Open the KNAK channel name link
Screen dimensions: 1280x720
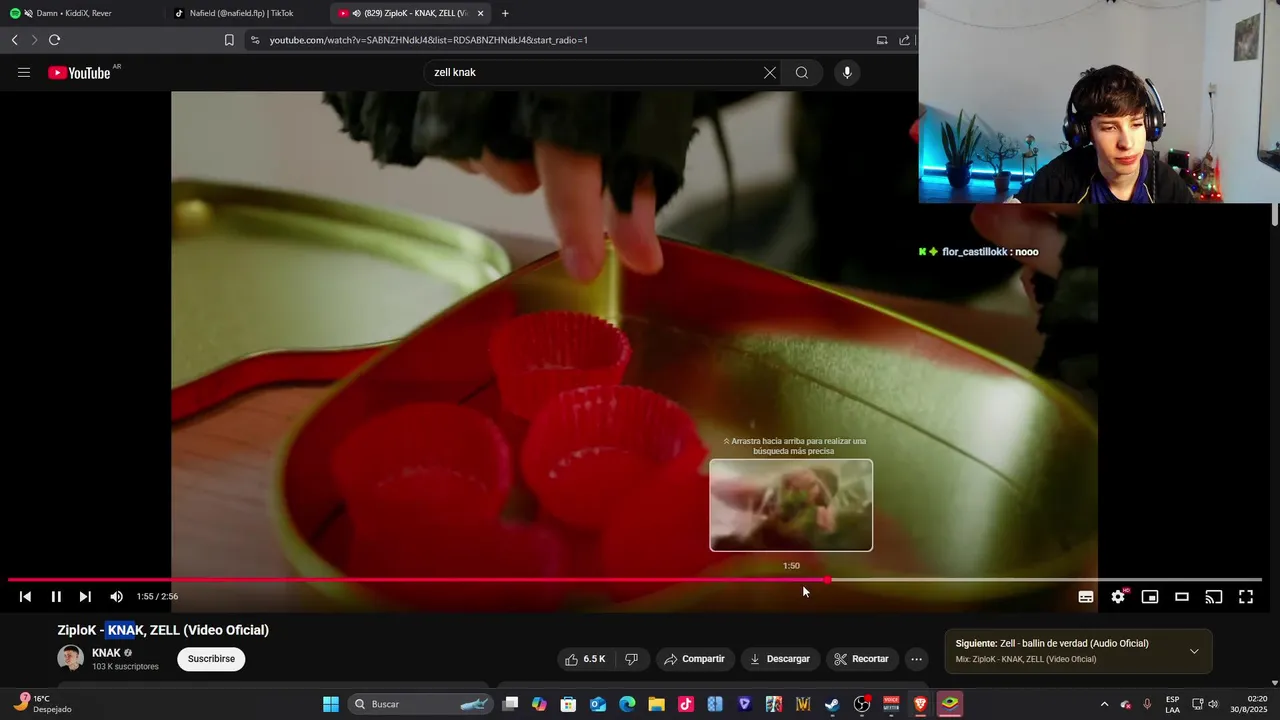tap(106, 653)
